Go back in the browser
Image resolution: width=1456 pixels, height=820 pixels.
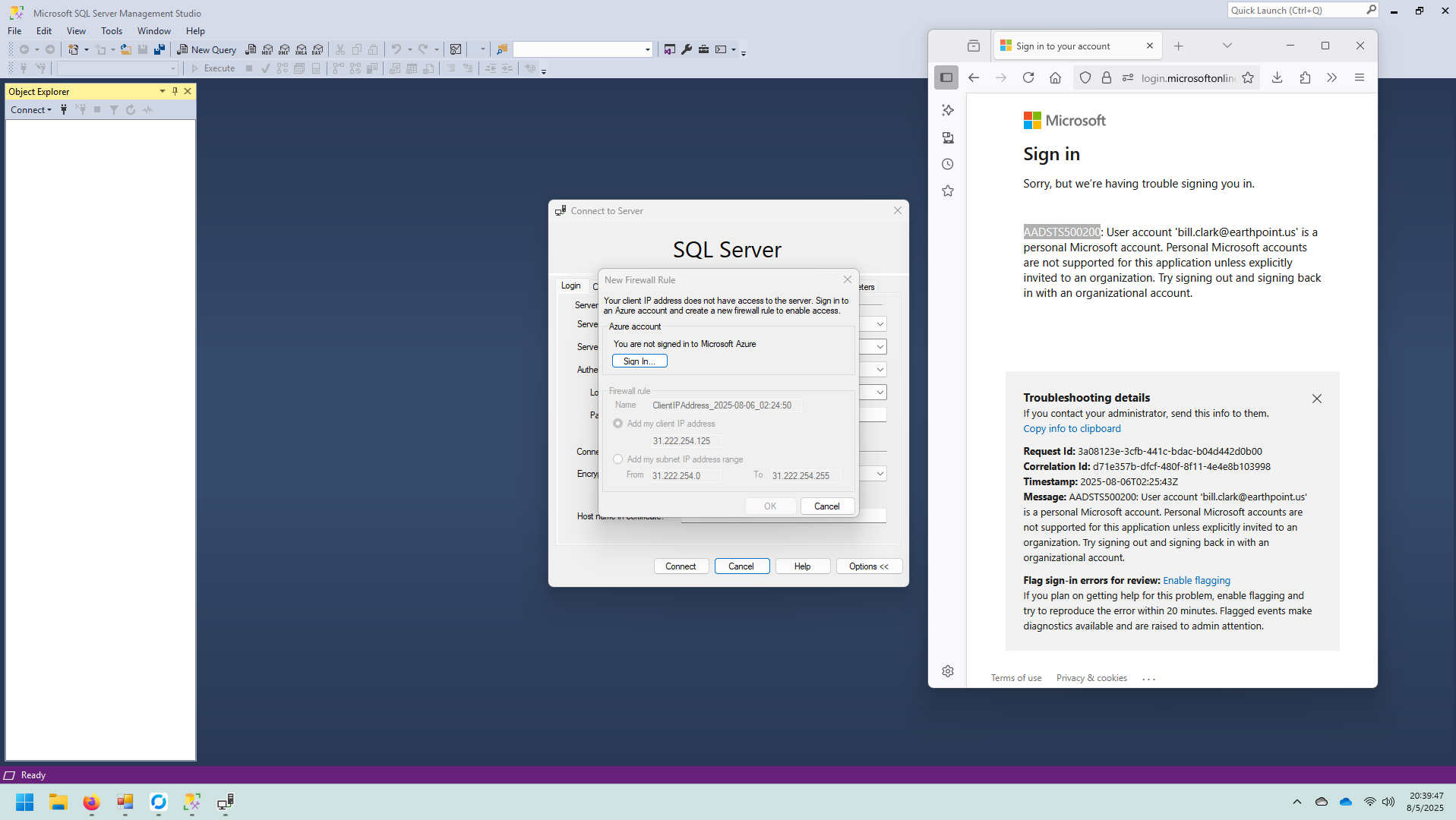[974, 77]
